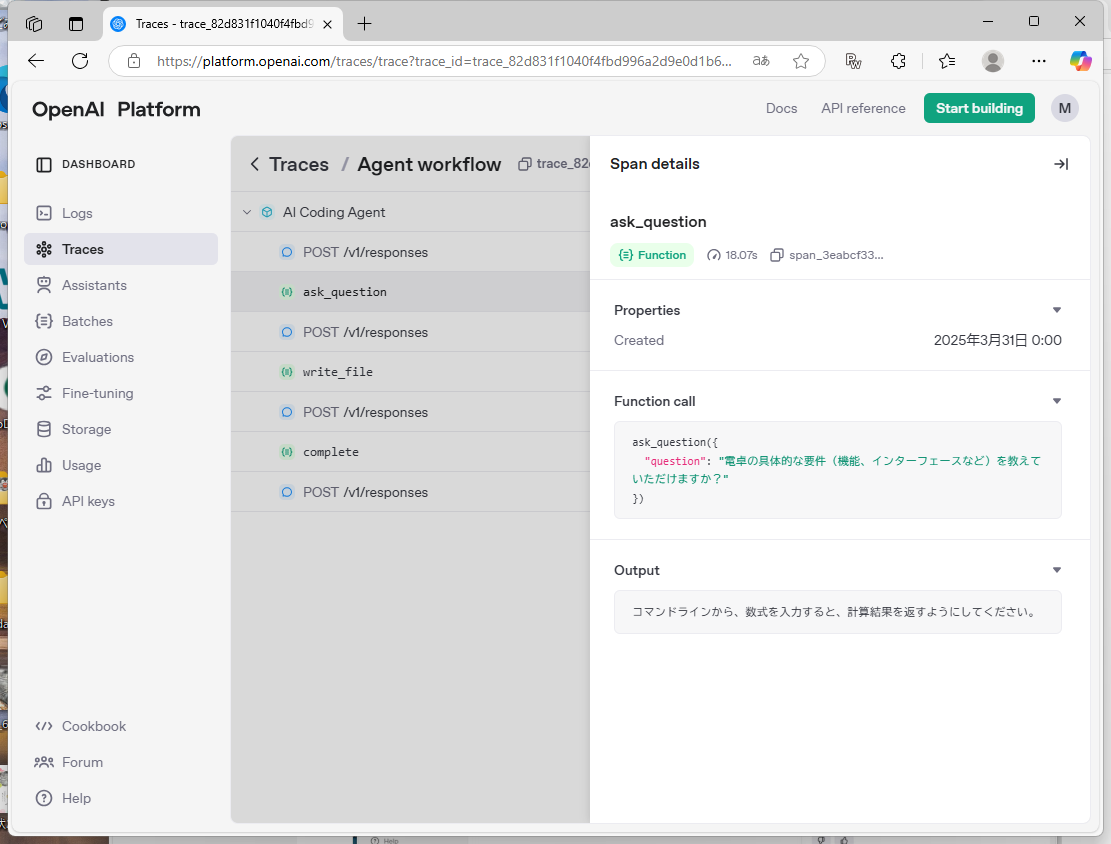Open the browser workspaces icon

click(x=33, y=23)
